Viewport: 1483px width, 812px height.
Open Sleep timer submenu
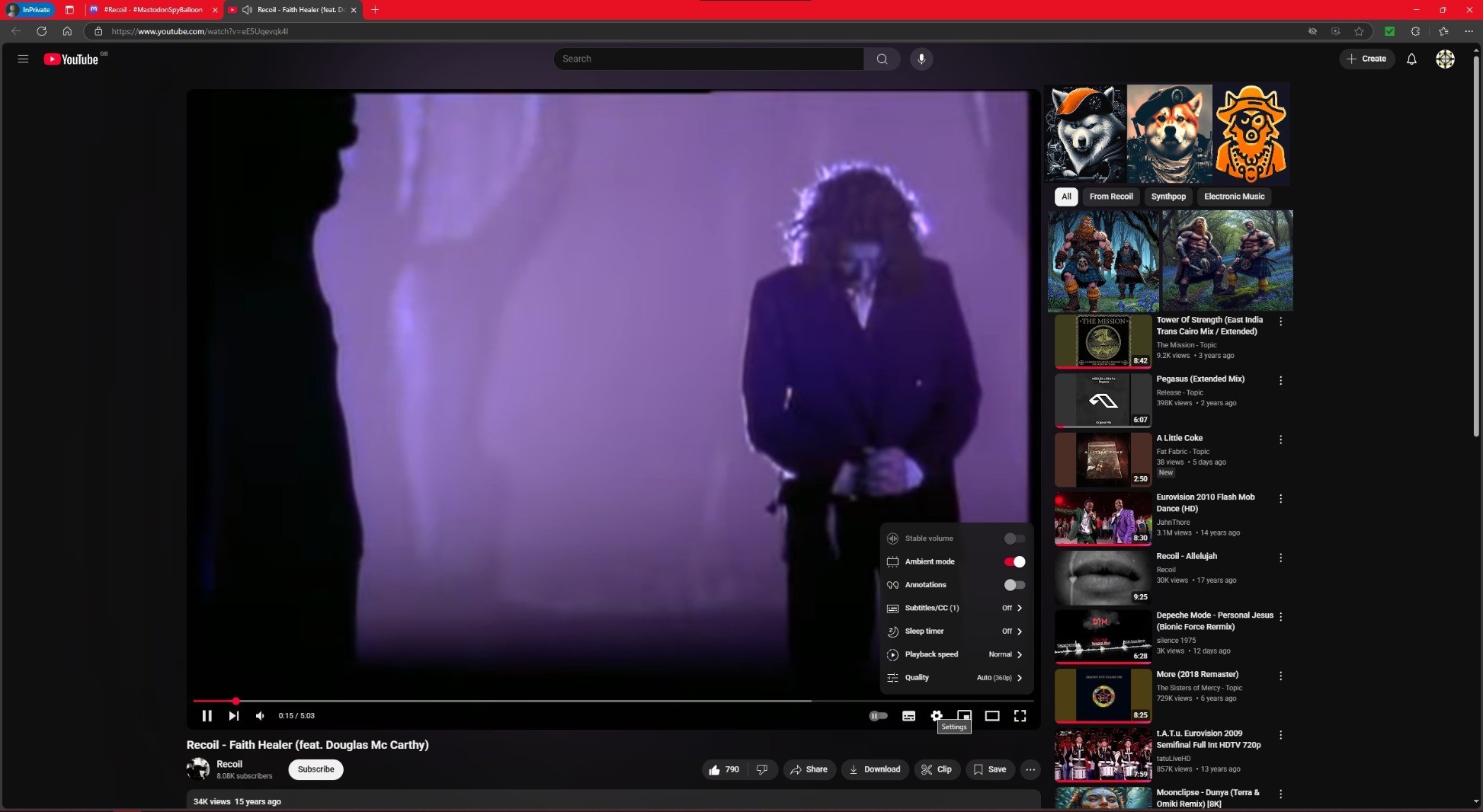point(956,631)
